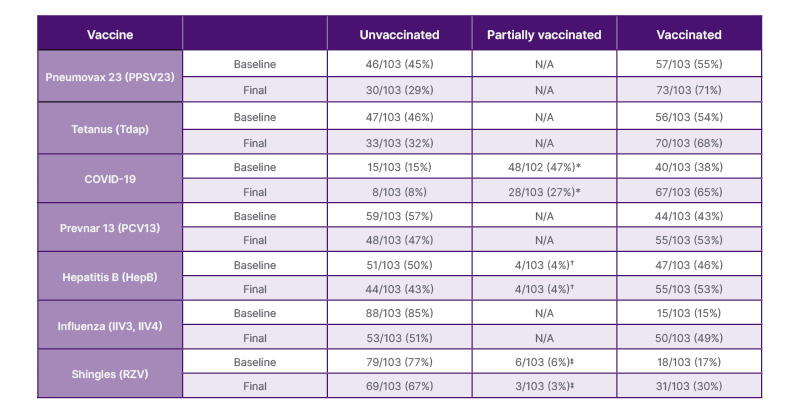
Task: Select the Vaccinated column header
Action: 689,34
